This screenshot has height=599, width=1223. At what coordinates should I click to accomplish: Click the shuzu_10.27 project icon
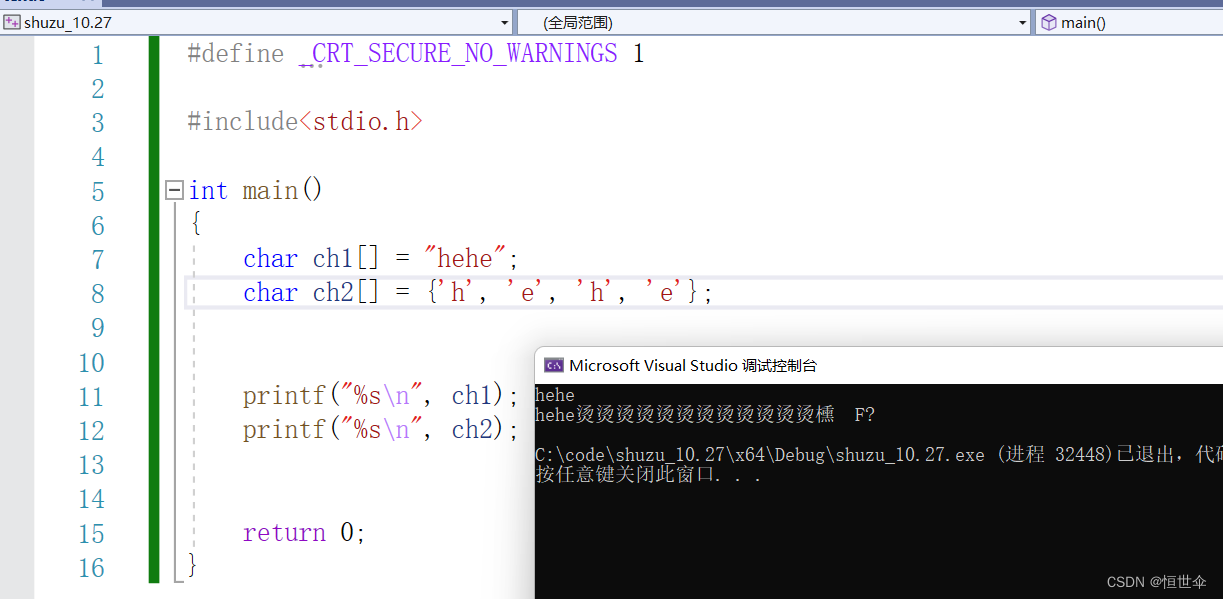point(12,22)
